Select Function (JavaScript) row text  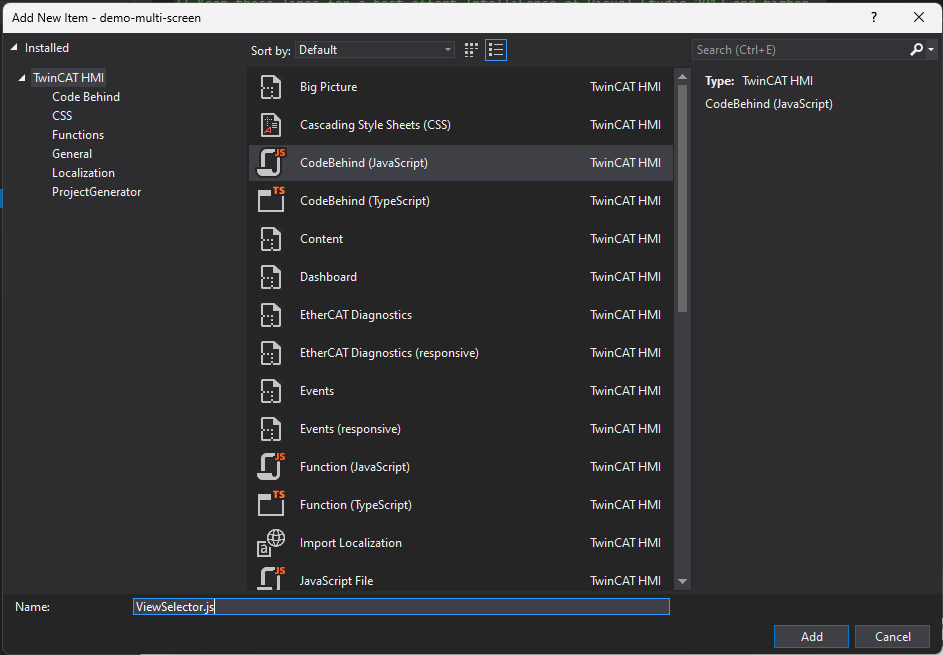(x=355, y=467)
